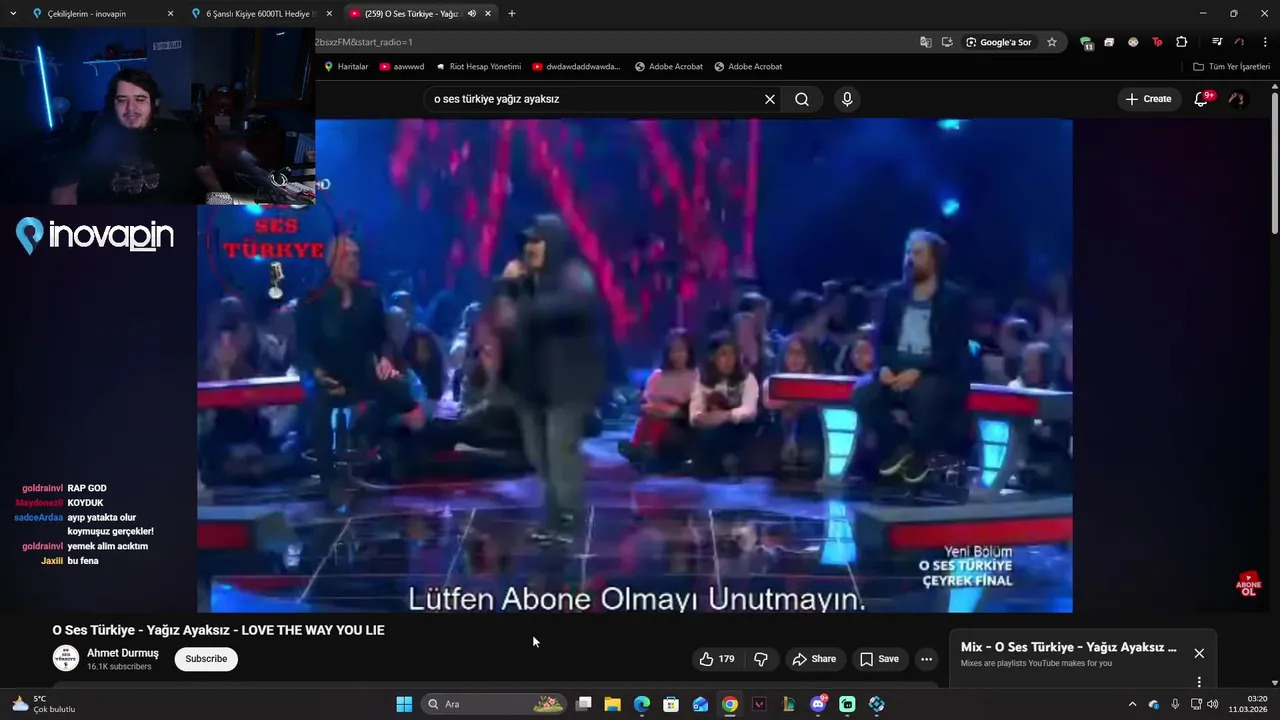
Task: Open a new browser tab with plus
Action: click(512, 13)
